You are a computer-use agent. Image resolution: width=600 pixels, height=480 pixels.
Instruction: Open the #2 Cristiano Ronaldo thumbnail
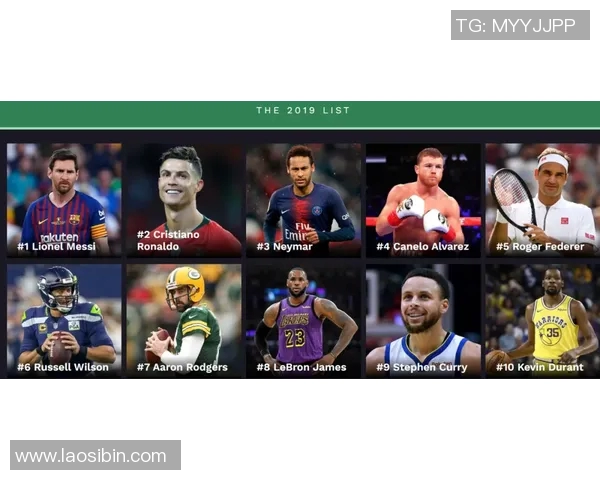coord(184,199)
